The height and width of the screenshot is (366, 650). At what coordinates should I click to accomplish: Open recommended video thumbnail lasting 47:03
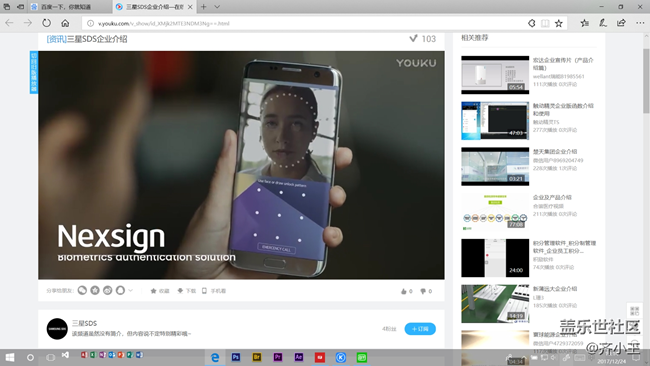(495, 121)
